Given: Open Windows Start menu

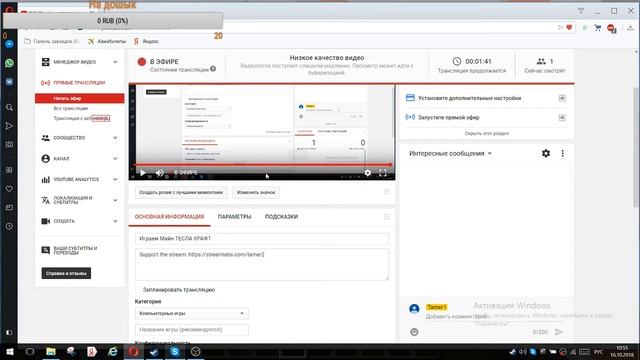Looking at the screenshot, I should click(9, 351).
